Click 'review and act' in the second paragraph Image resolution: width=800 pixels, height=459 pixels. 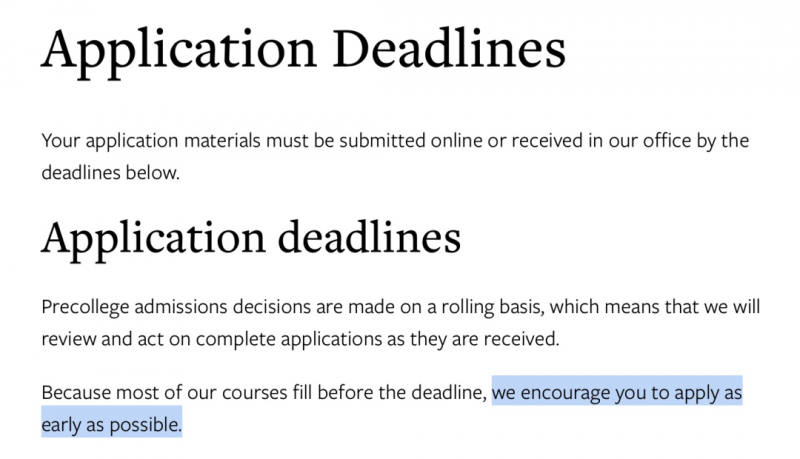pos(103,339)
